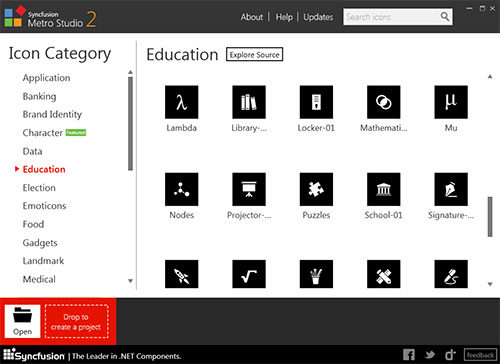Select the School-01 building icon
The height and width of the screenshot is (364, 500).
pos(384,189)
